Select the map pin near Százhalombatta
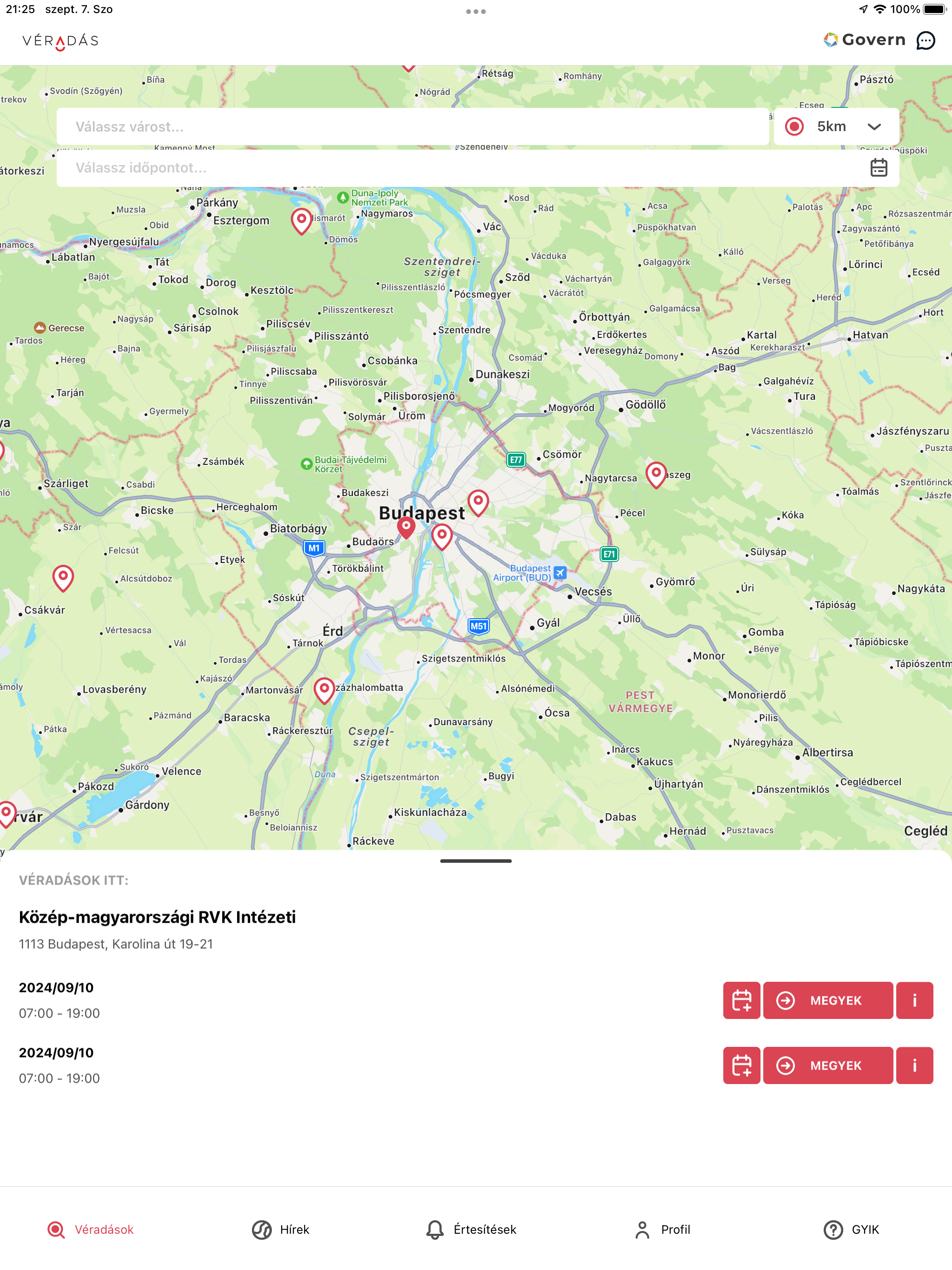 324,690
